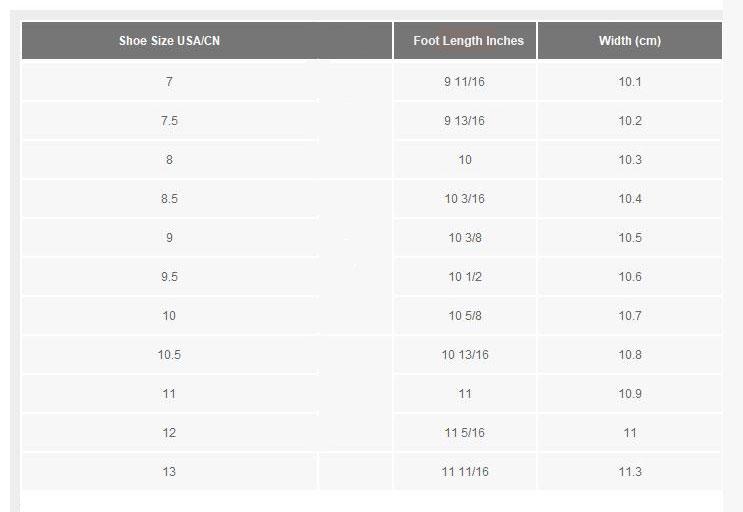
Task: Select shoe size 7 cell
Action: [169, 82]
